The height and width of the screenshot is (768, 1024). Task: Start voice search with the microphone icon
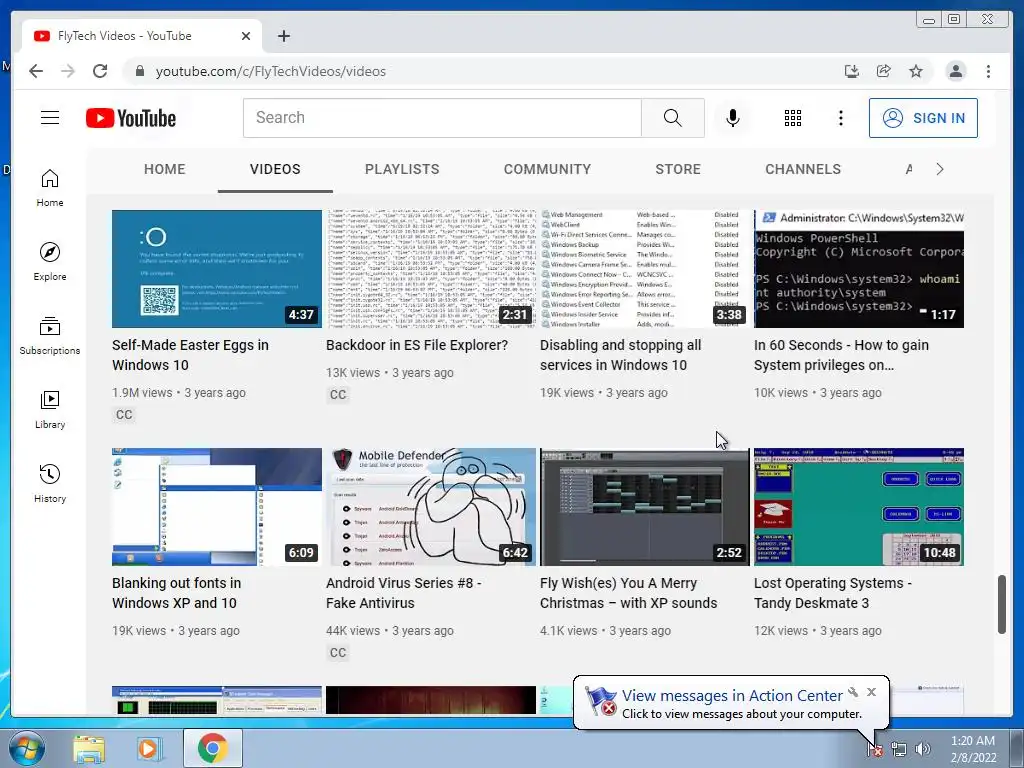733,118
